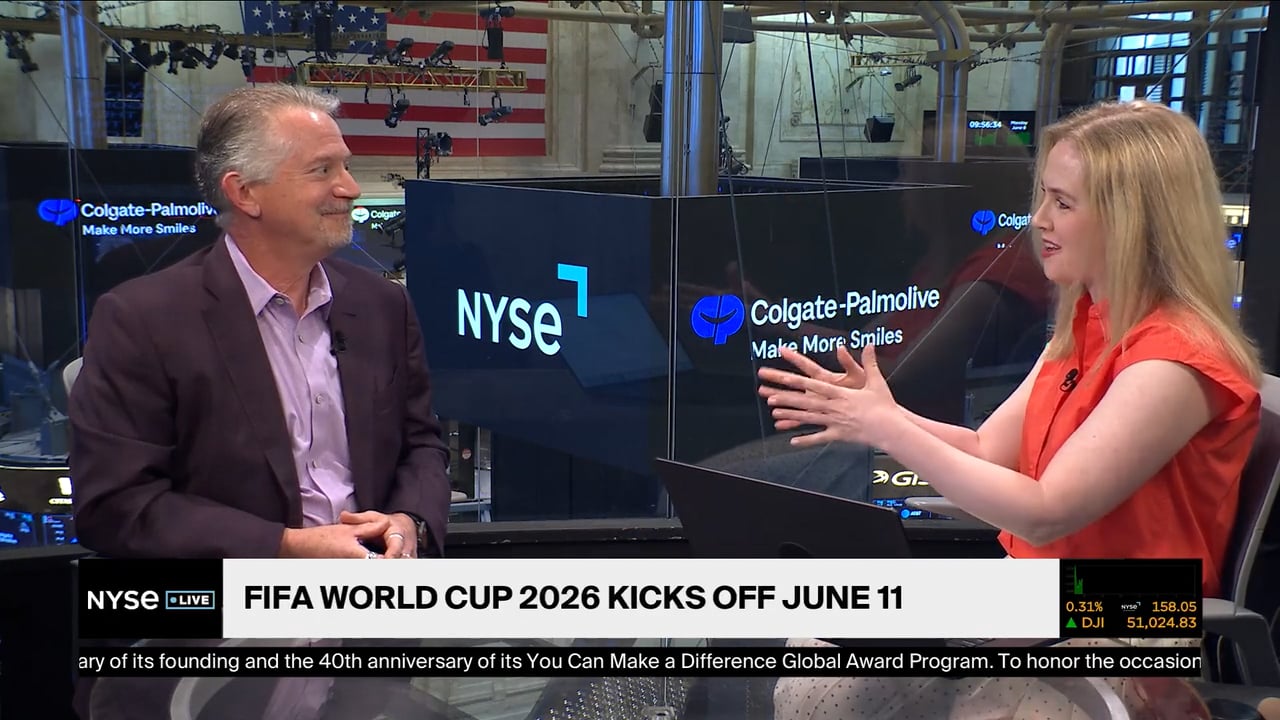1280x720 pixels.
Task: Click the "DJI" index label
Action: (x=1094, y=623)
